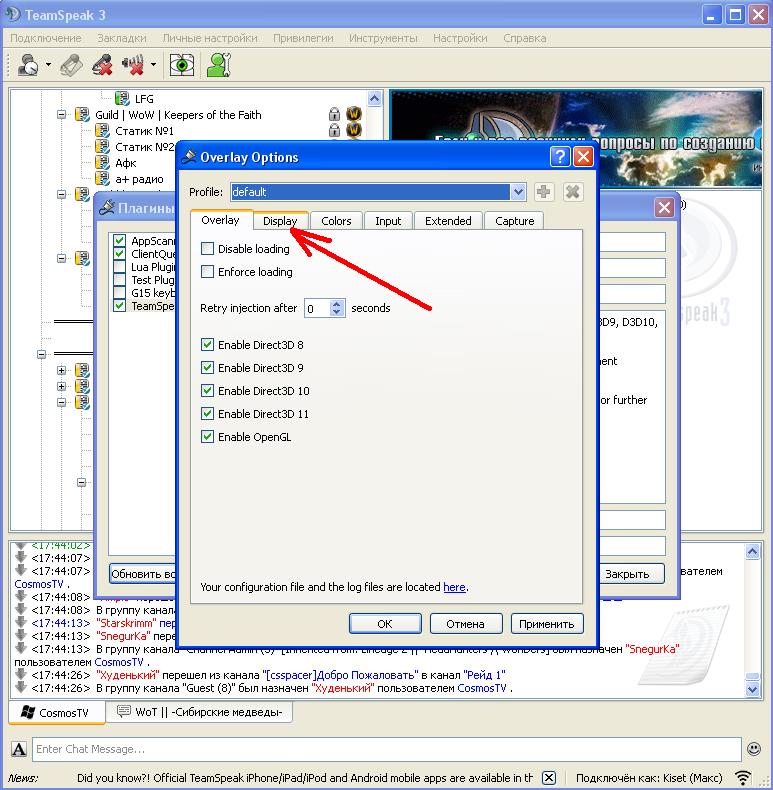Toggle the Lua Plugin checkbox in Плагины
This screenshot has width=773, height=790.
coord(119,267)
